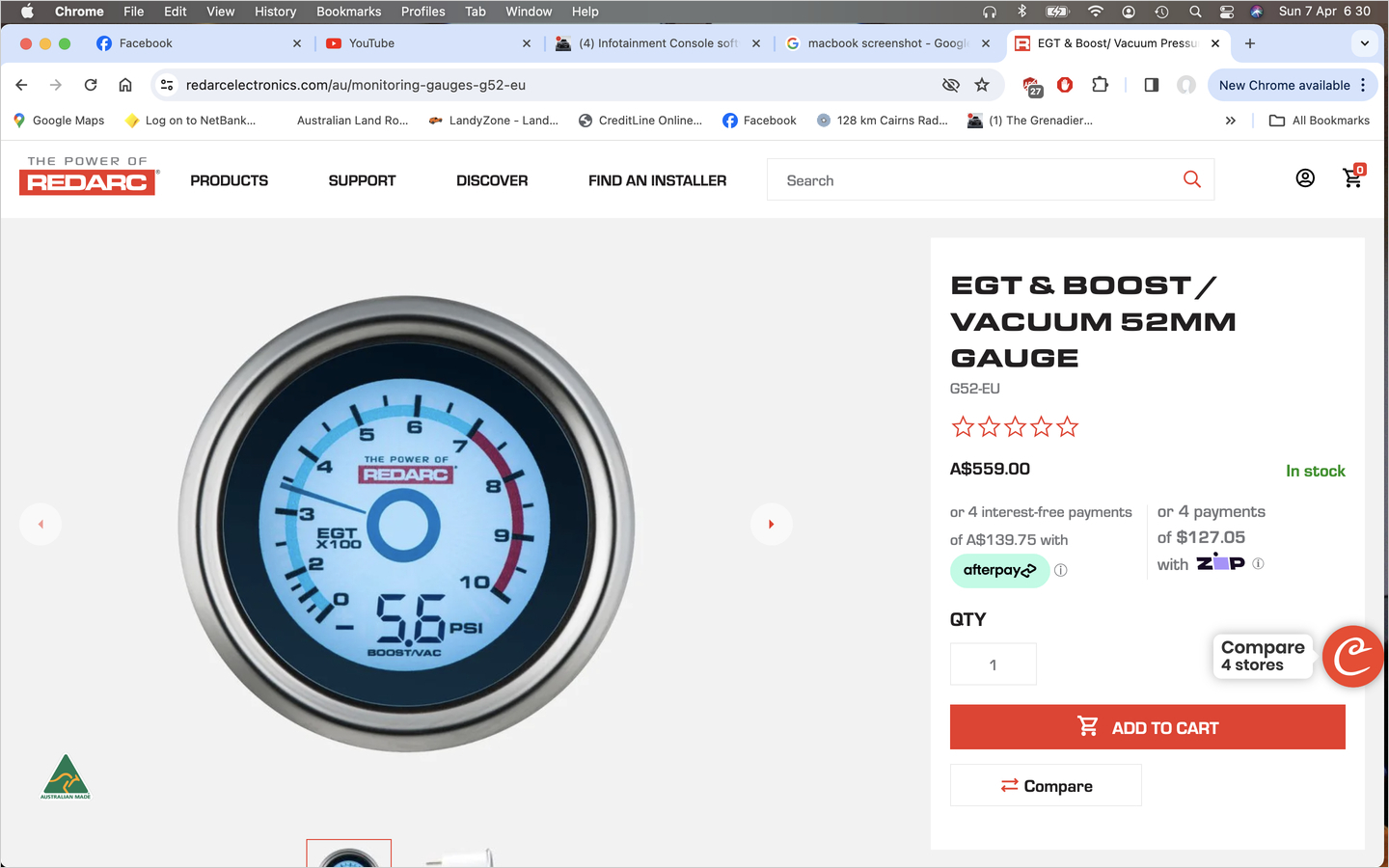Click the five-star rating row
The image size is (1389, 868).
1015,427
